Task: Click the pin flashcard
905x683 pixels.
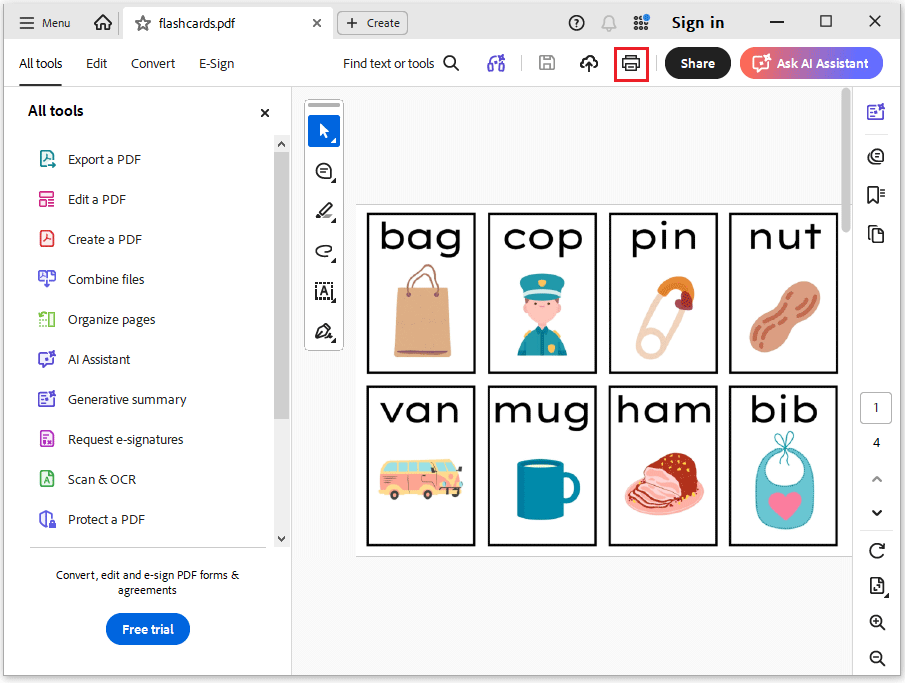Action: click(663, 293)
